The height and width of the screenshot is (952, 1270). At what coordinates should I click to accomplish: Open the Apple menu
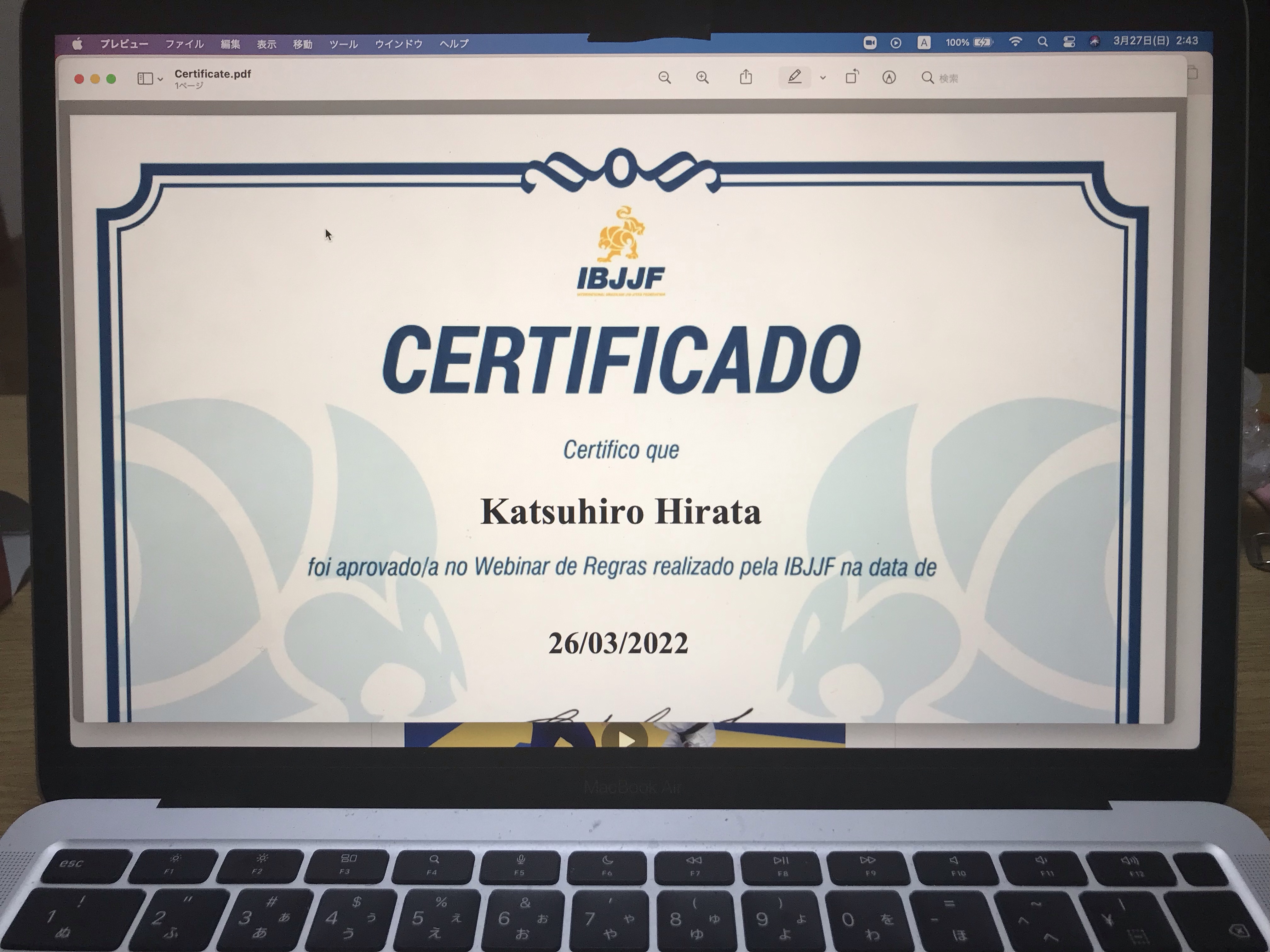point(77,44)
